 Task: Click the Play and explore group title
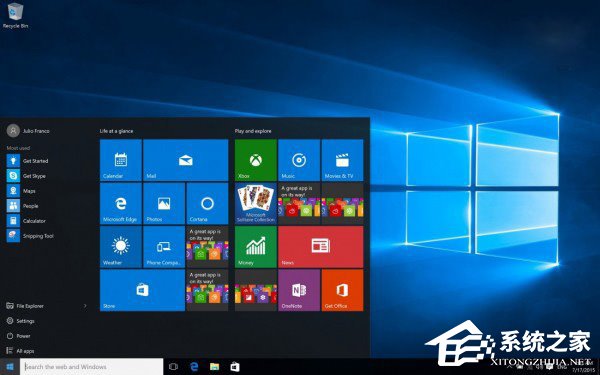(253, 131)
